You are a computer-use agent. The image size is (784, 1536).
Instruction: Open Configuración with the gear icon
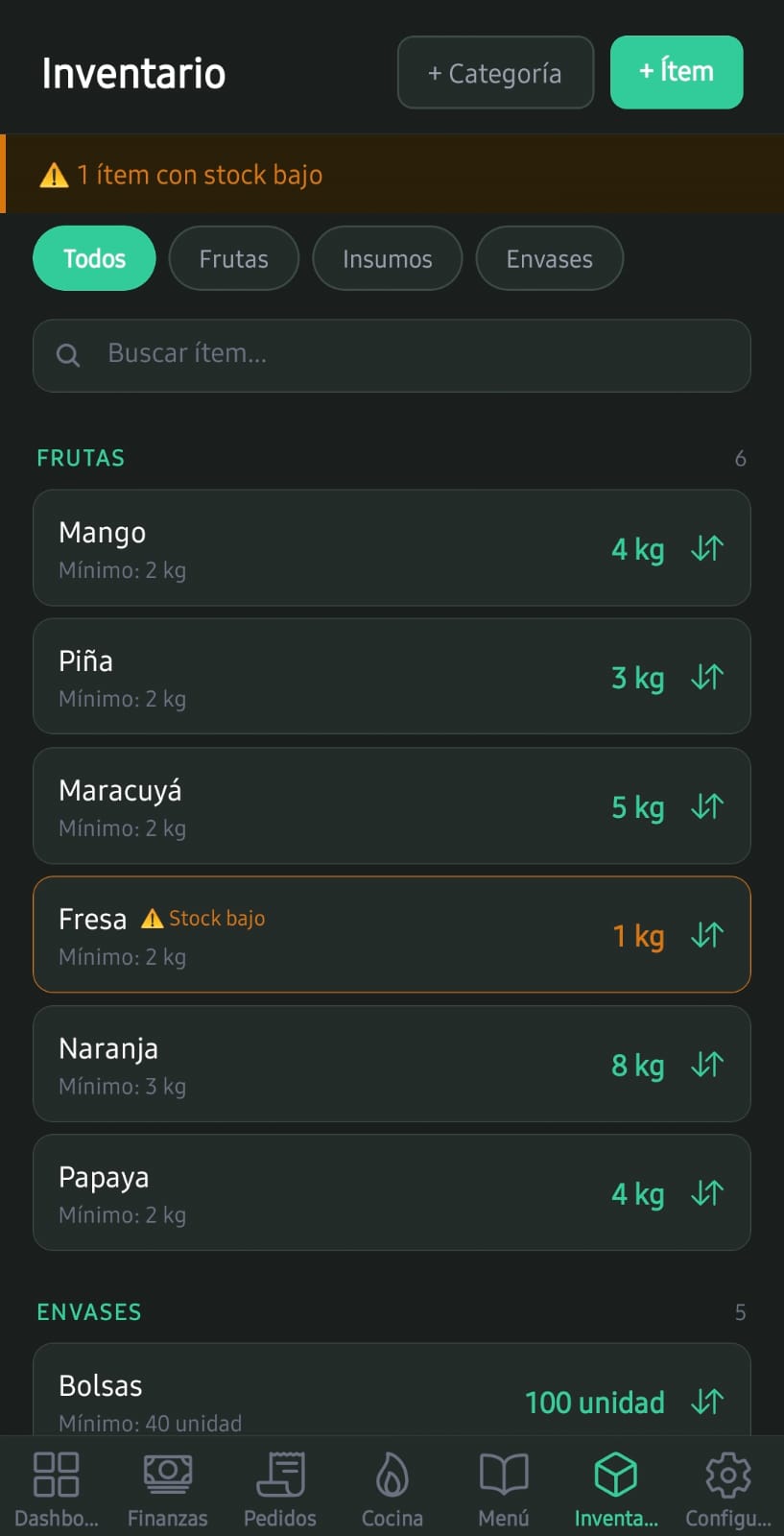[728, 1475]
